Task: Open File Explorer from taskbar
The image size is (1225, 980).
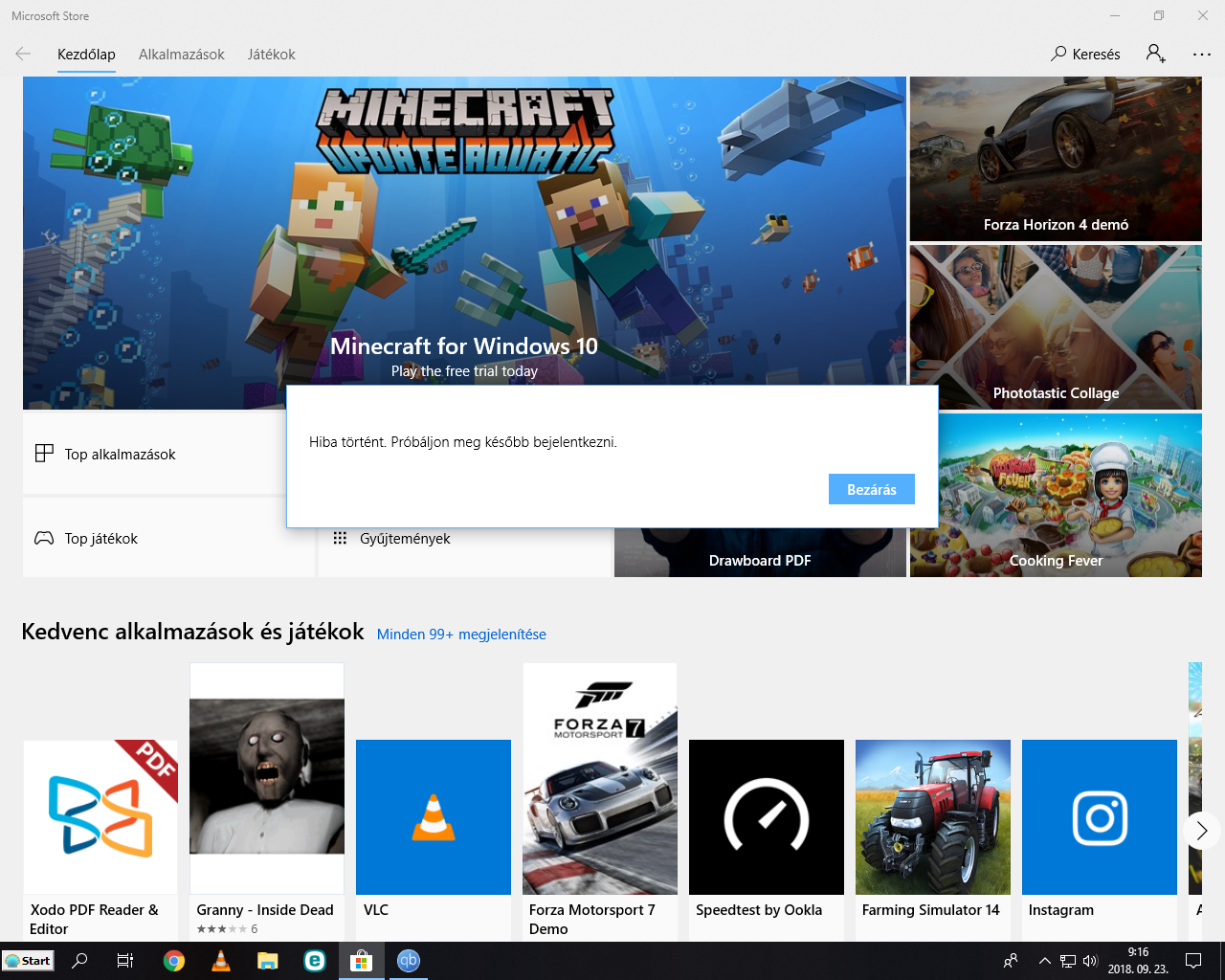Action: 267,961
